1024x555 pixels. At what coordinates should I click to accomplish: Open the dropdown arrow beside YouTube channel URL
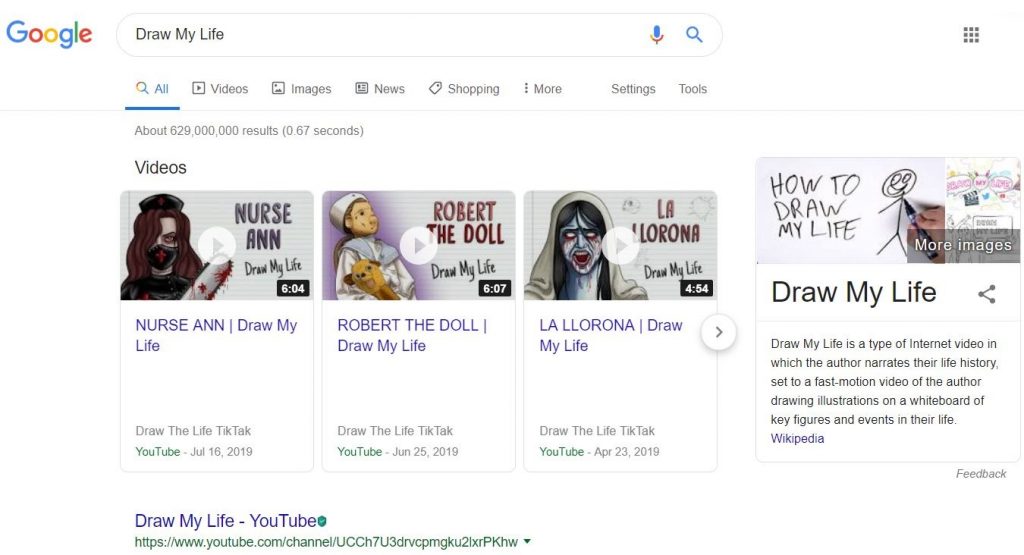click(x=527, y=541)
